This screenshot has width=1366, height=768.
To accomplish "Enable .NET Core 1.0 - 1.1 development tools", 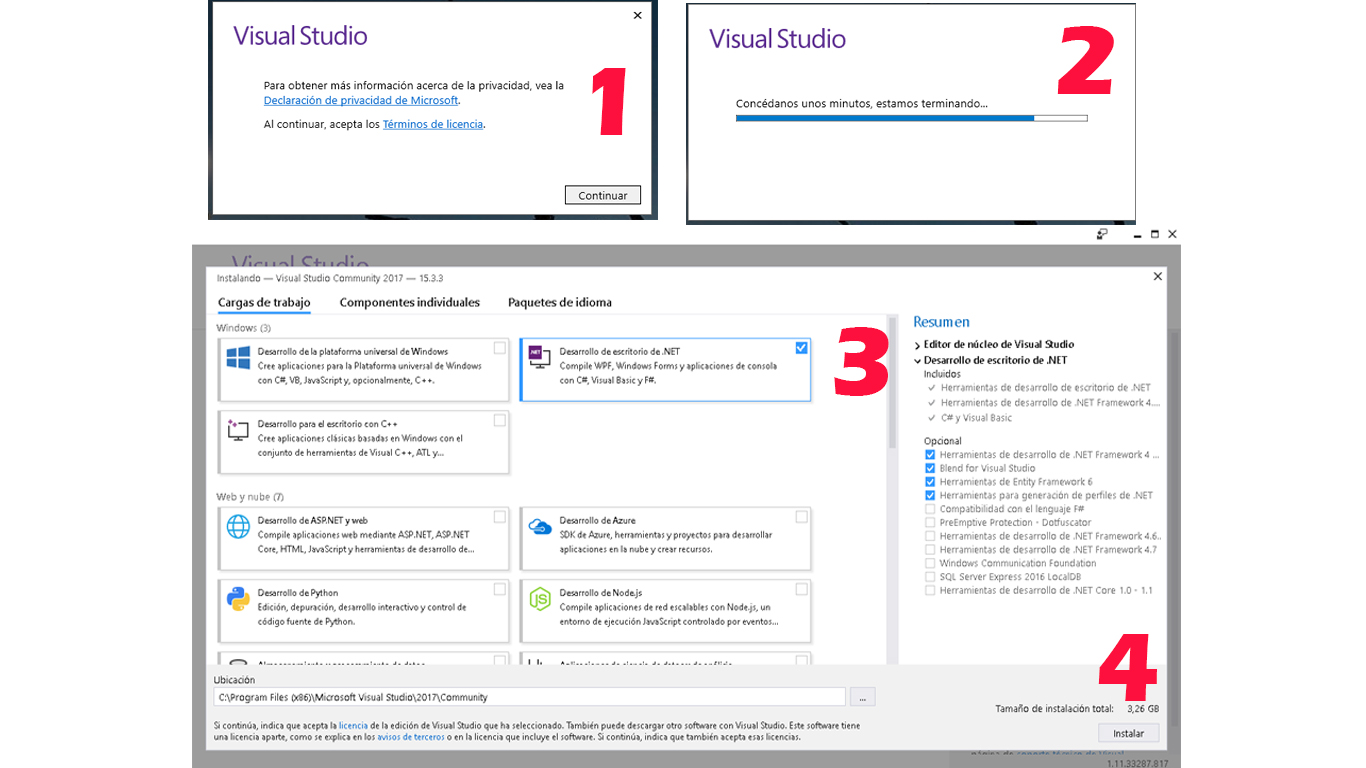I will pyautogui.click(x=930, y=590).
